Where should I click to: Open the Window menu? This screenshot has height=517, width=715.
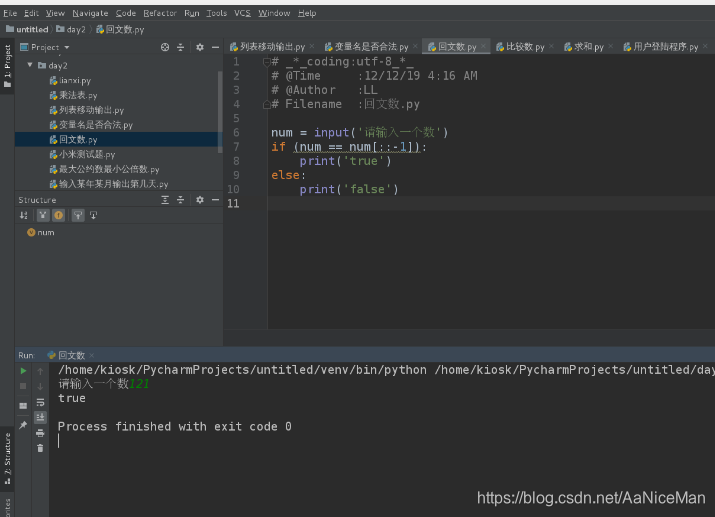pyautogui.click(x=274, y=13)
